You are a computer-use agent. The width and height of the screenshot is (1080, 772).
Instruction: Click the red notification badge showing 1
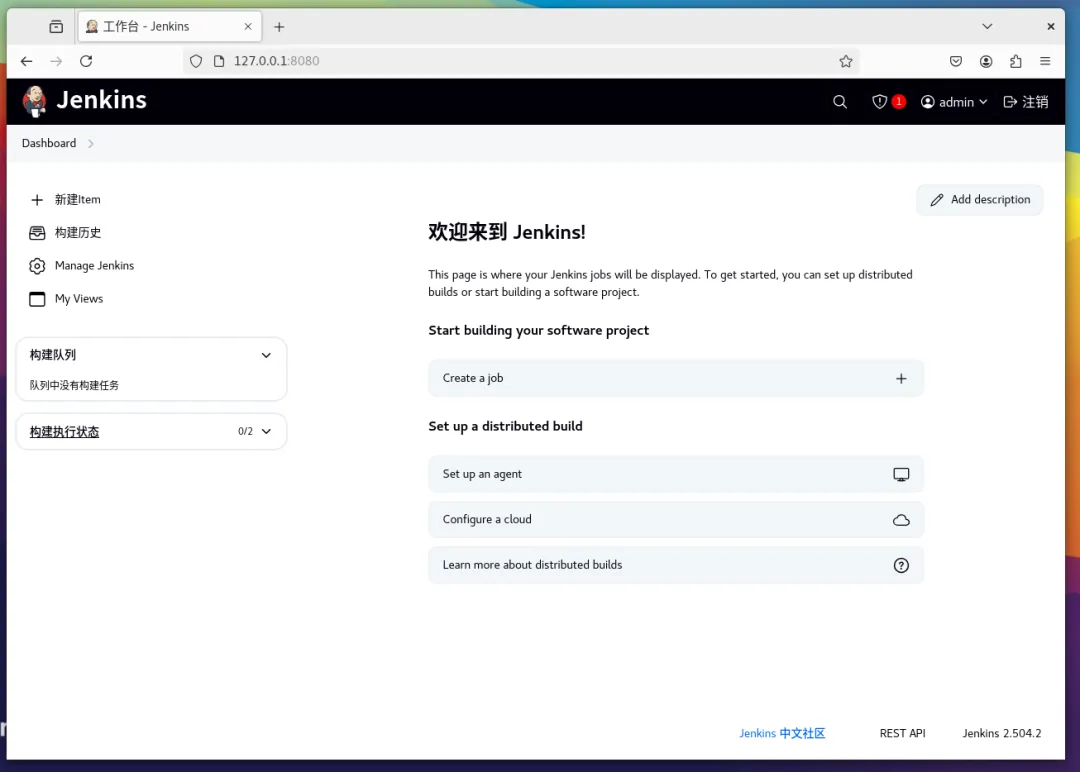click(x=898, y=101)
